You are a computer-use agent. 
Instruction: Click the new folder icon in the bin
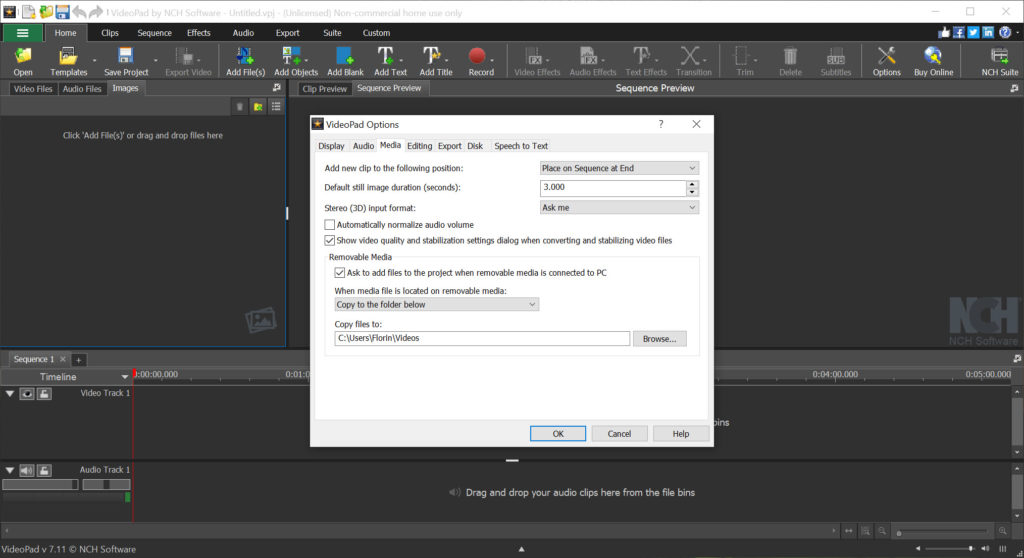[258, 107]
